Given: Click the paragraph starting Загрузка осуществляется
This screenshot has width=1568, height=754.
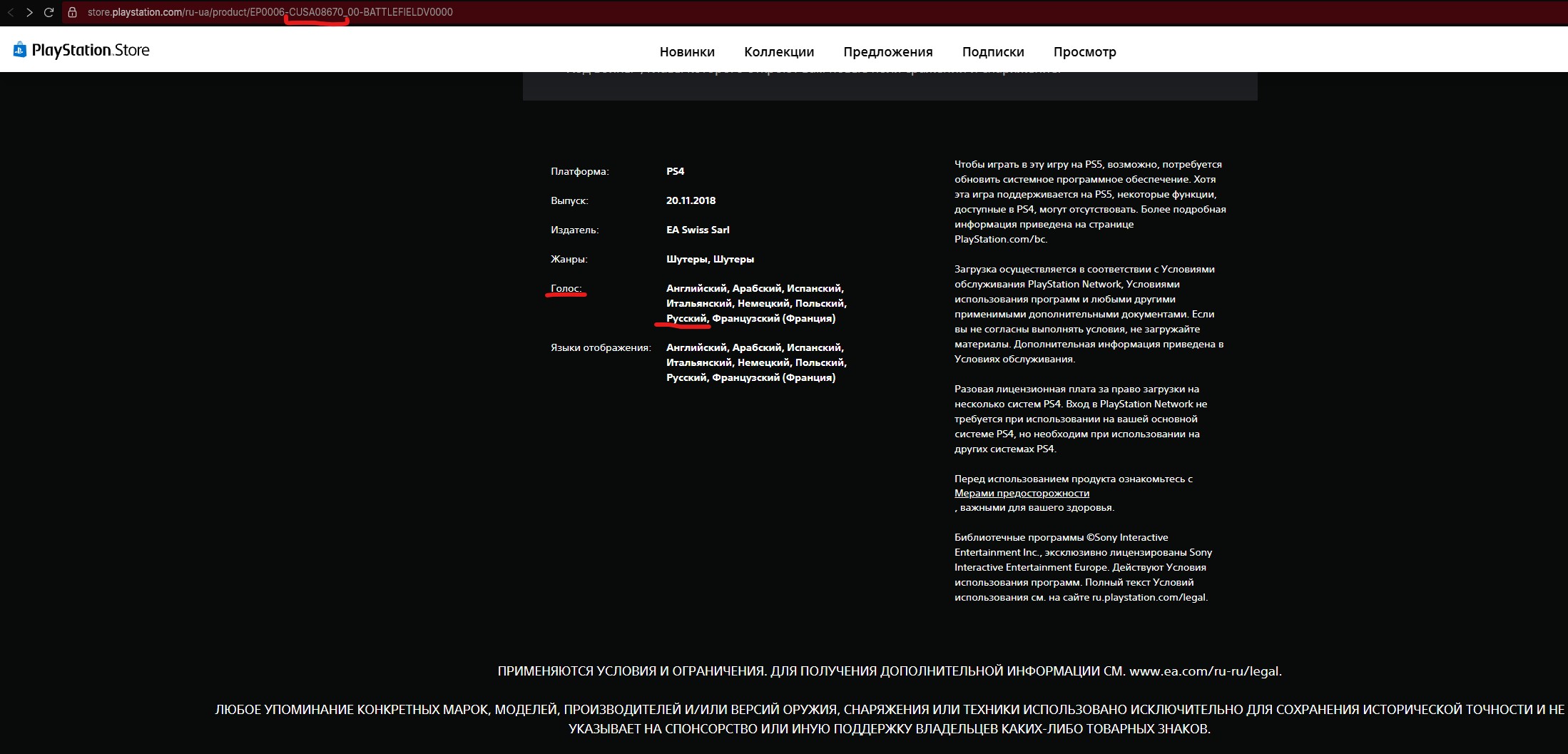Looking at the screenshot, I should 1089,314.
